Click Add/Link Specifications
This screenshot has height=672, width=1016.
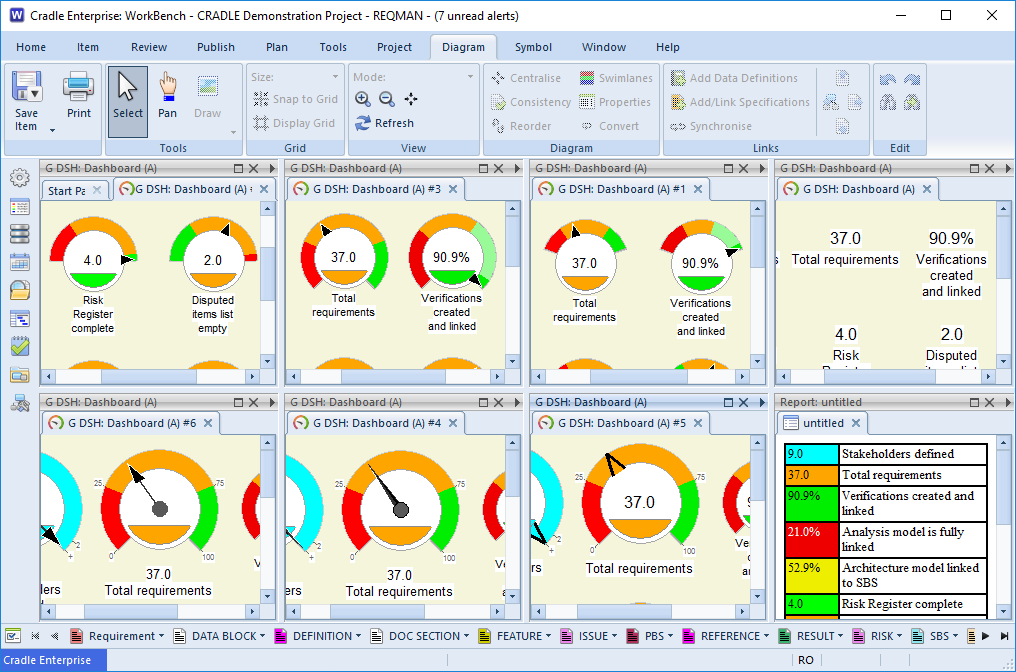740,102
